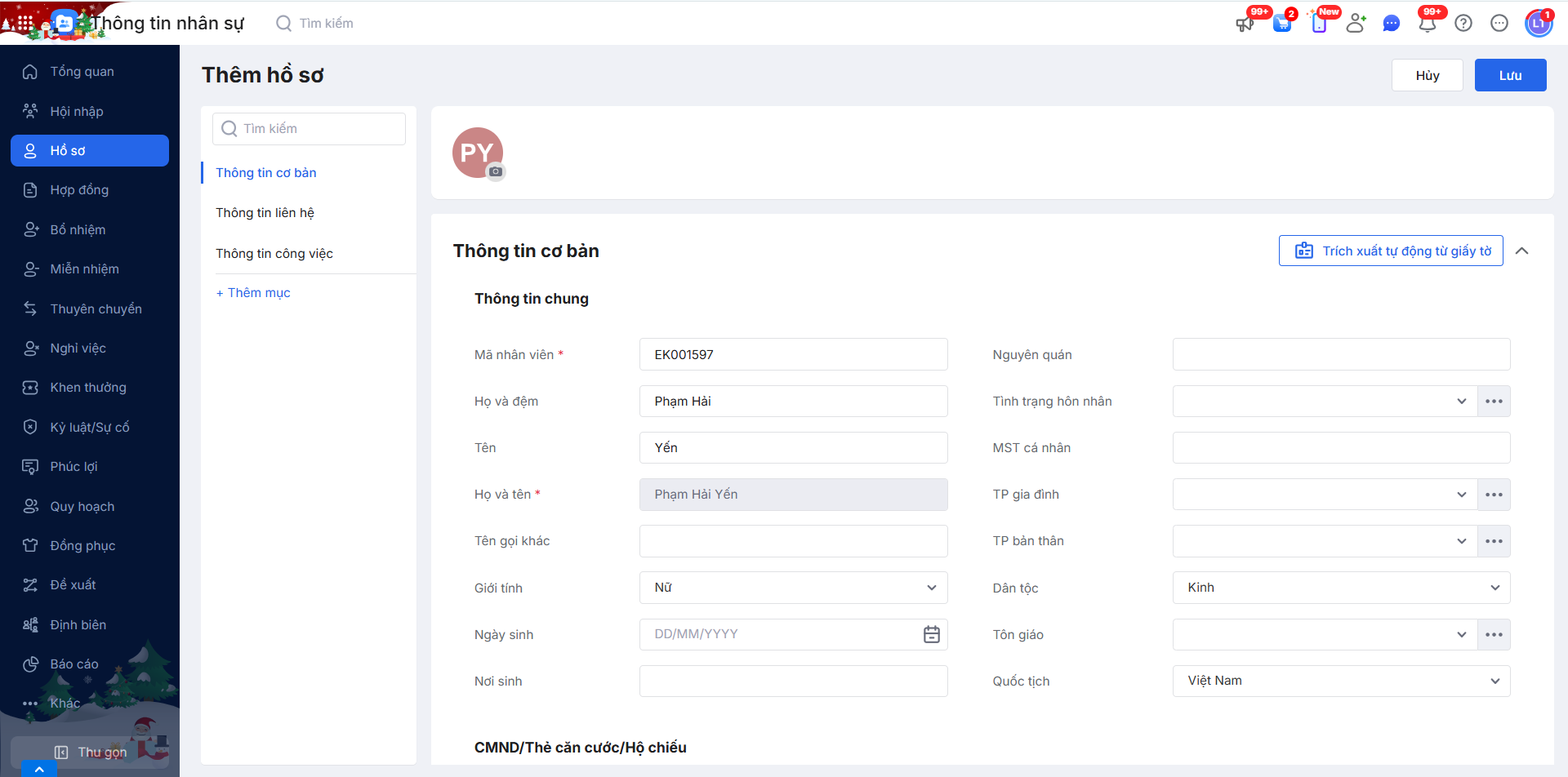Click the add user icon in header
The height and width of the screenshot is (777, 1568).
point(1356,24)
